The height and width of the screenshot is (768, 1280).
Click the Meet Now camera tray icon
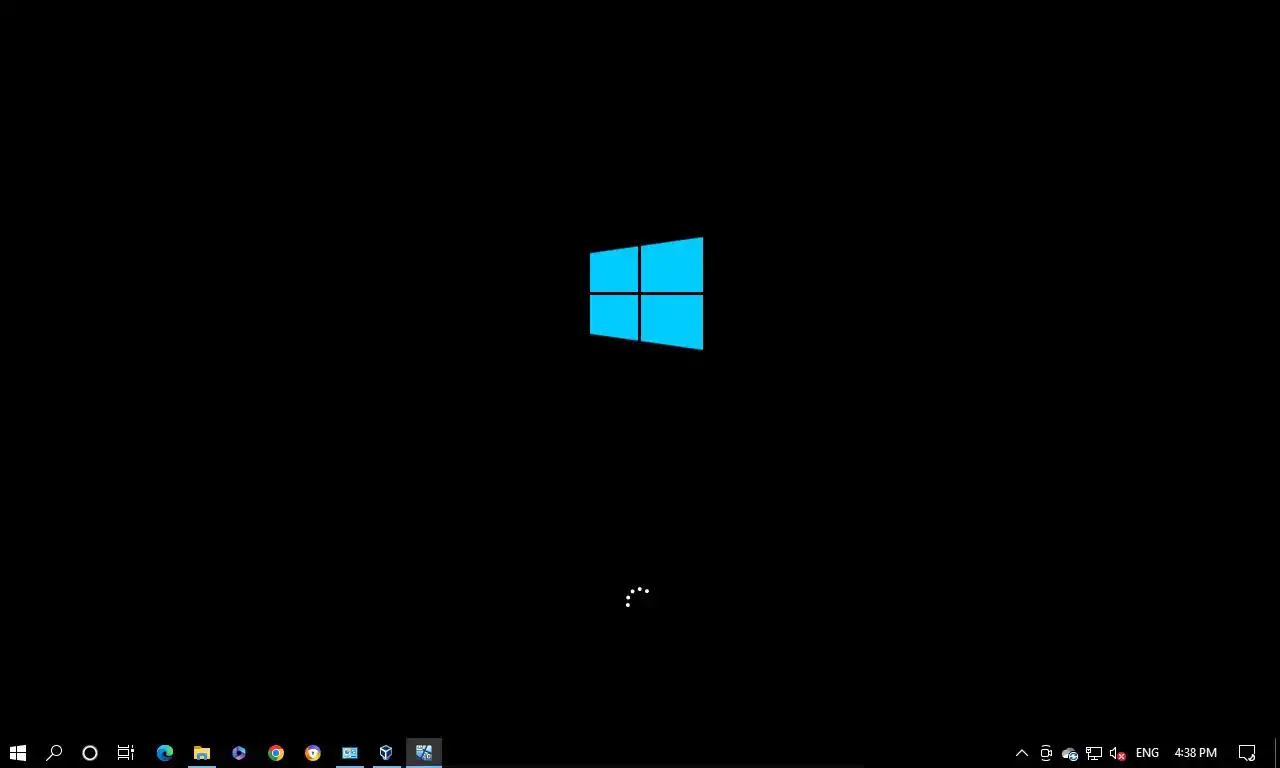(x=1046, y=753)
